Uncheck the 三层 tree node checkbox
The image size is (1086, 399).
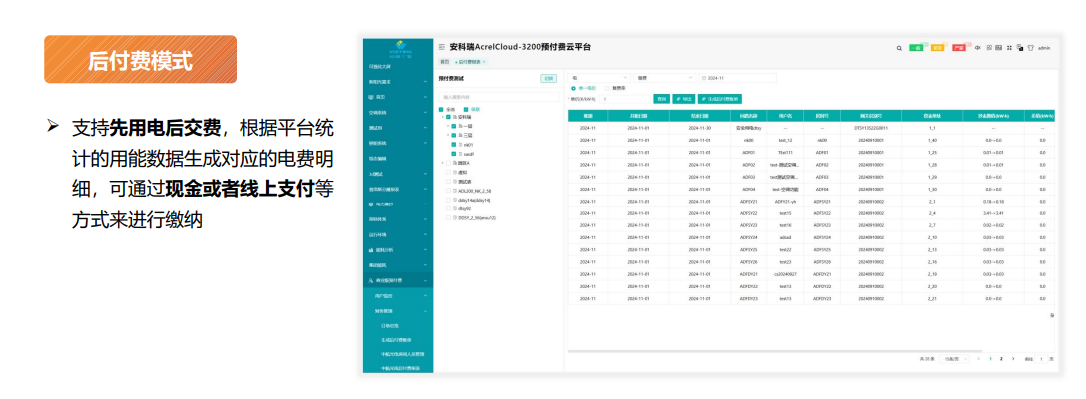(x=454, y=136)
